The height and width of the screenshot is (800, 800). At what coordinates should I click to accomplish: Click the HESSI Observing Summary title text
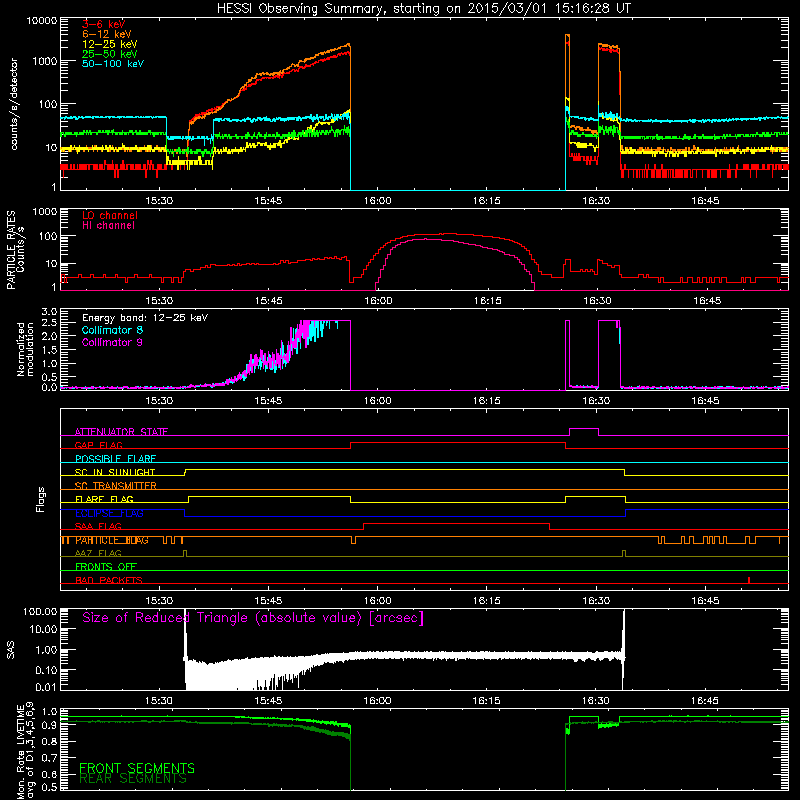coord(424,9)
